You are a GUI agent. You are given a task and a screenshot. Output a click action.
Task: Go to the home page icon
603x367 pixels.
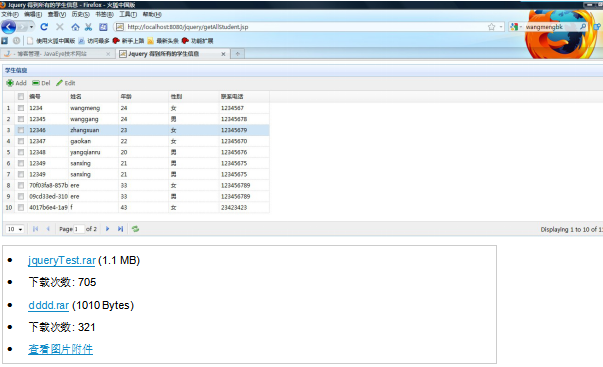(75, 27)
